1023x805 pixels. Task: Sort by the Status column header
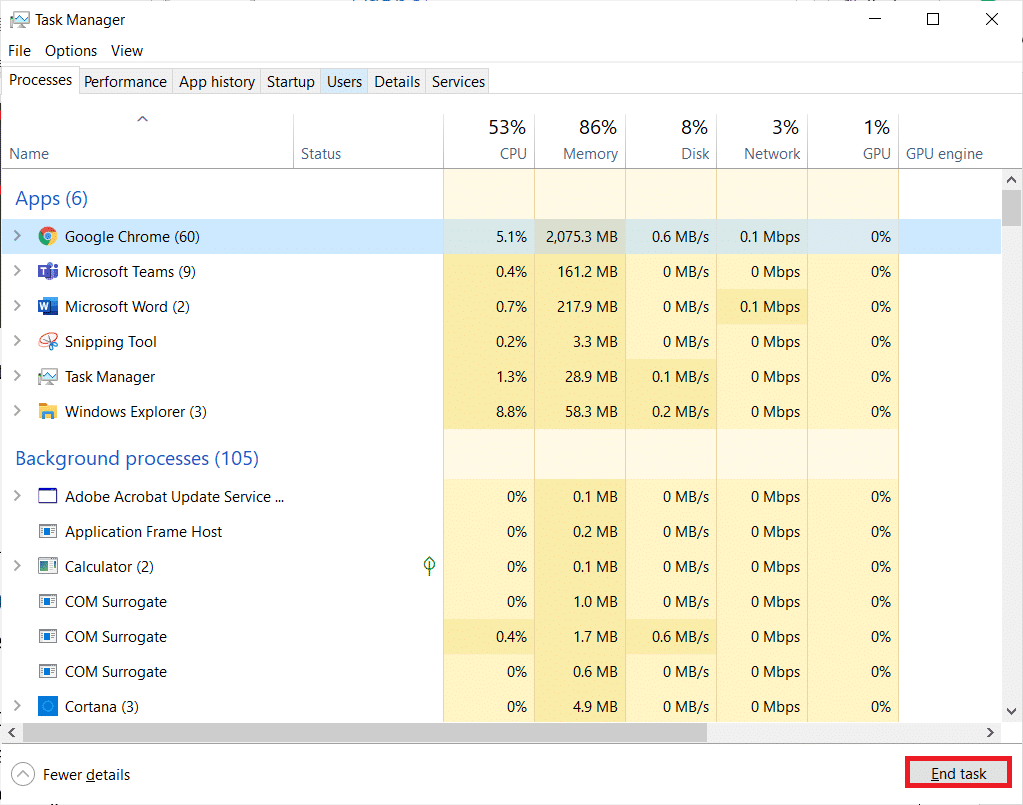tap(369, 142)
